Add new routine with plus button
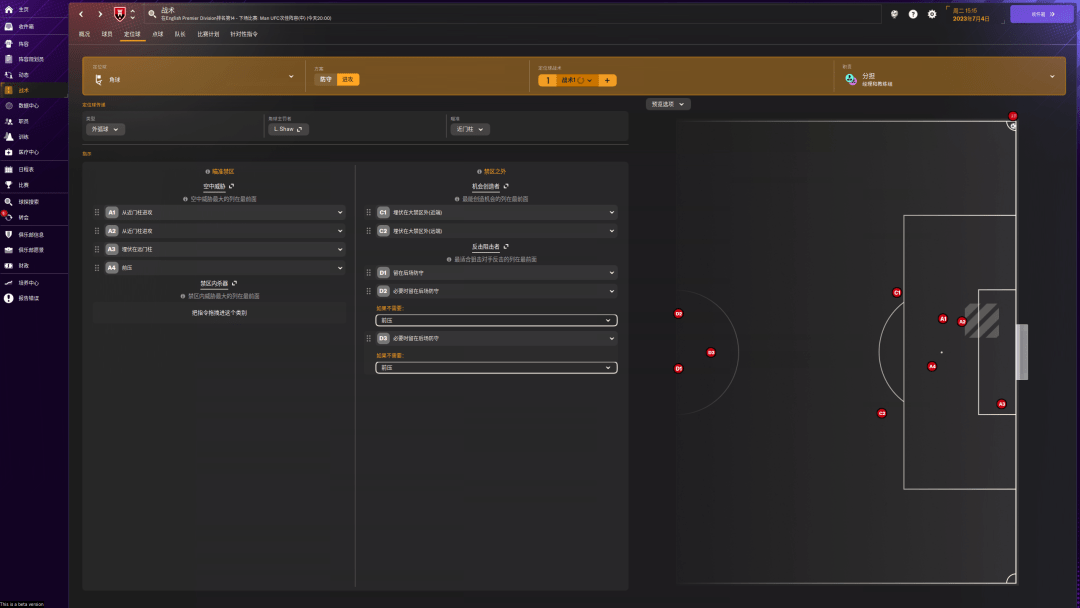1080x608 pixels. [x=607, y=80]
